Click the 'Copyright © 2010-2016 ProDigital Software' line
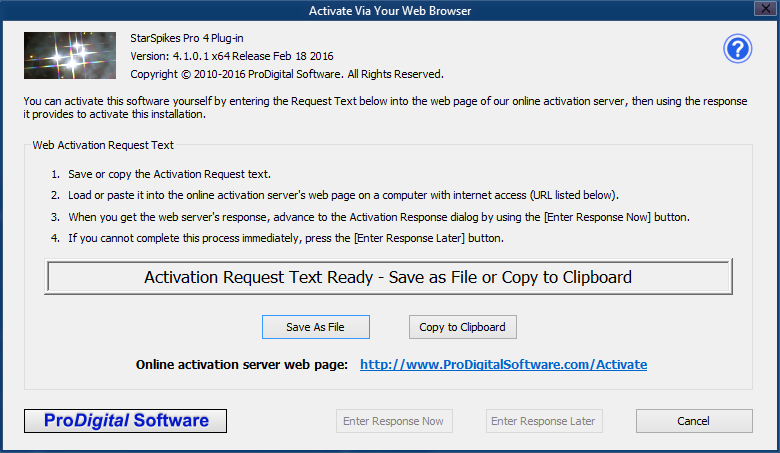The height and width of the screenshot is (453, 780). coord(287,74)
